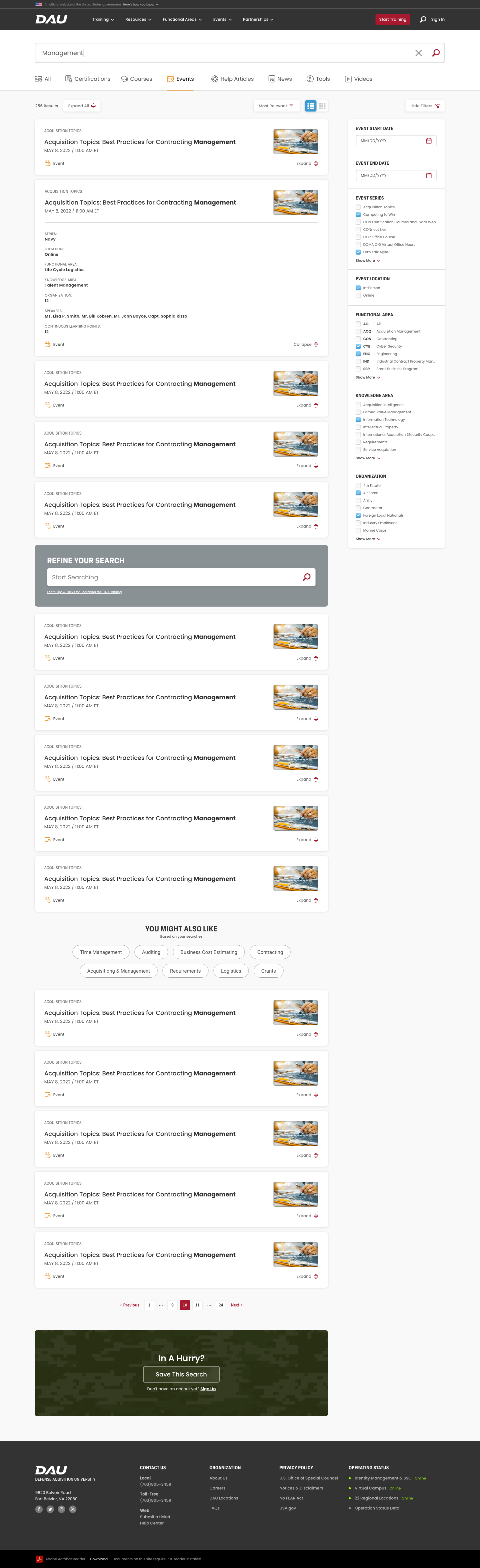Check the CON Contracting functional area
Screen dimensions: 480x1568
[358, 339]
